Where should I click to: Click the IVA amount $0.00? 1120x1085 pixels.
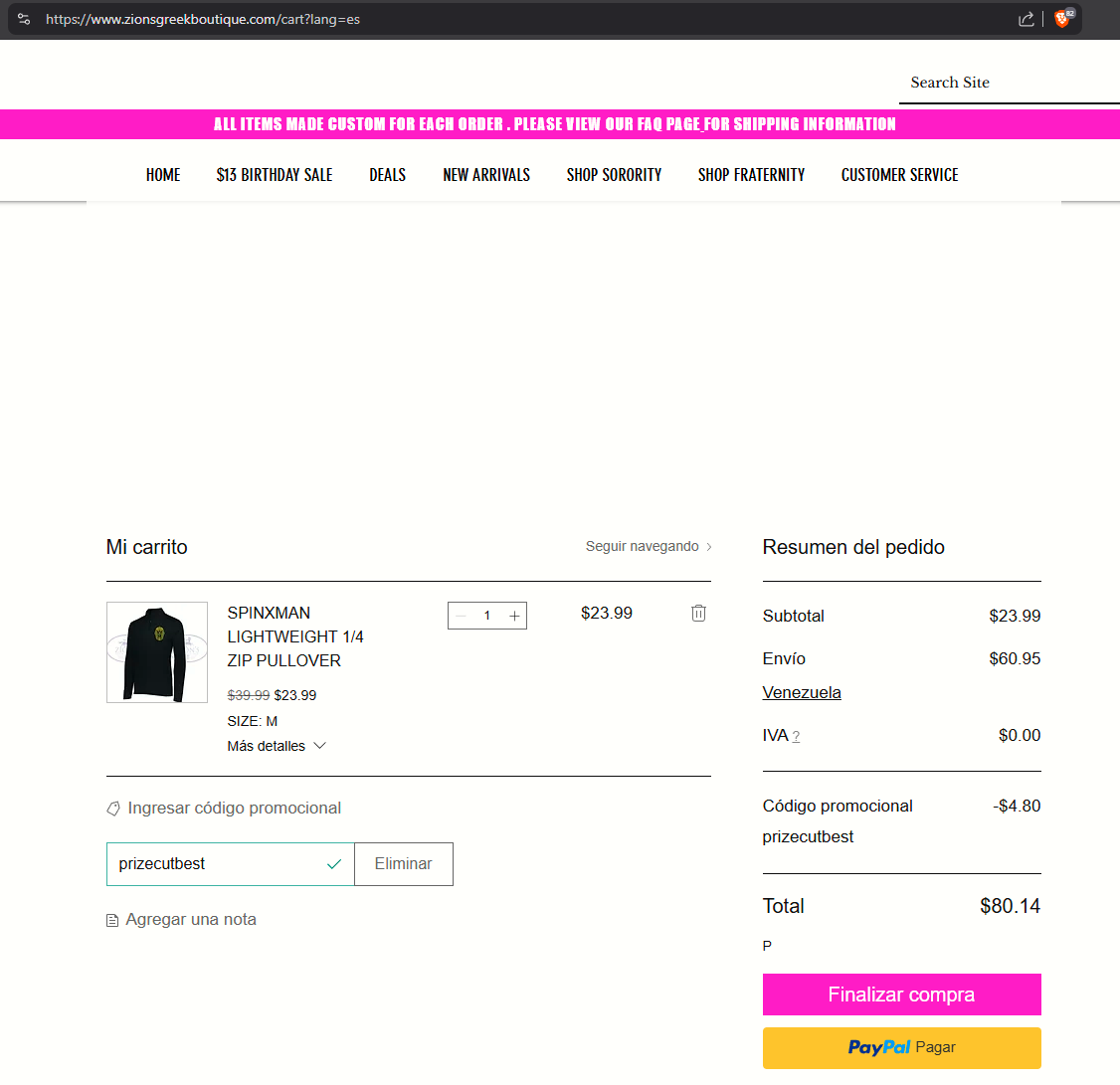click(x=1020, y=735)
